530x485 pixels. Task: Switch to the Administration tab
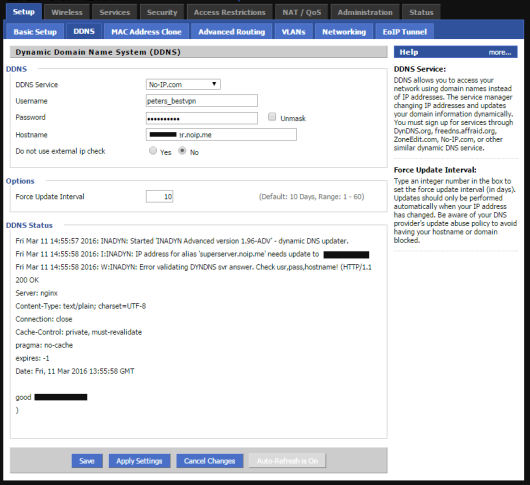(x=365, y=12)
